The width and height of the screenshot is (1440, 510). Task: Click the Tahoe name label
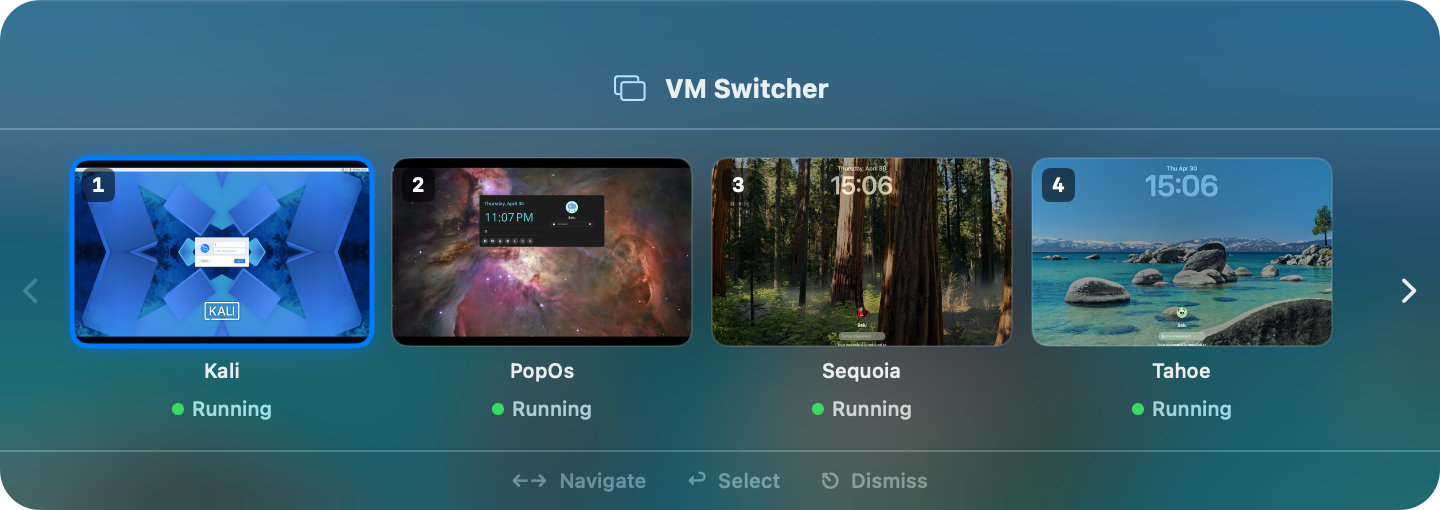1182,371
